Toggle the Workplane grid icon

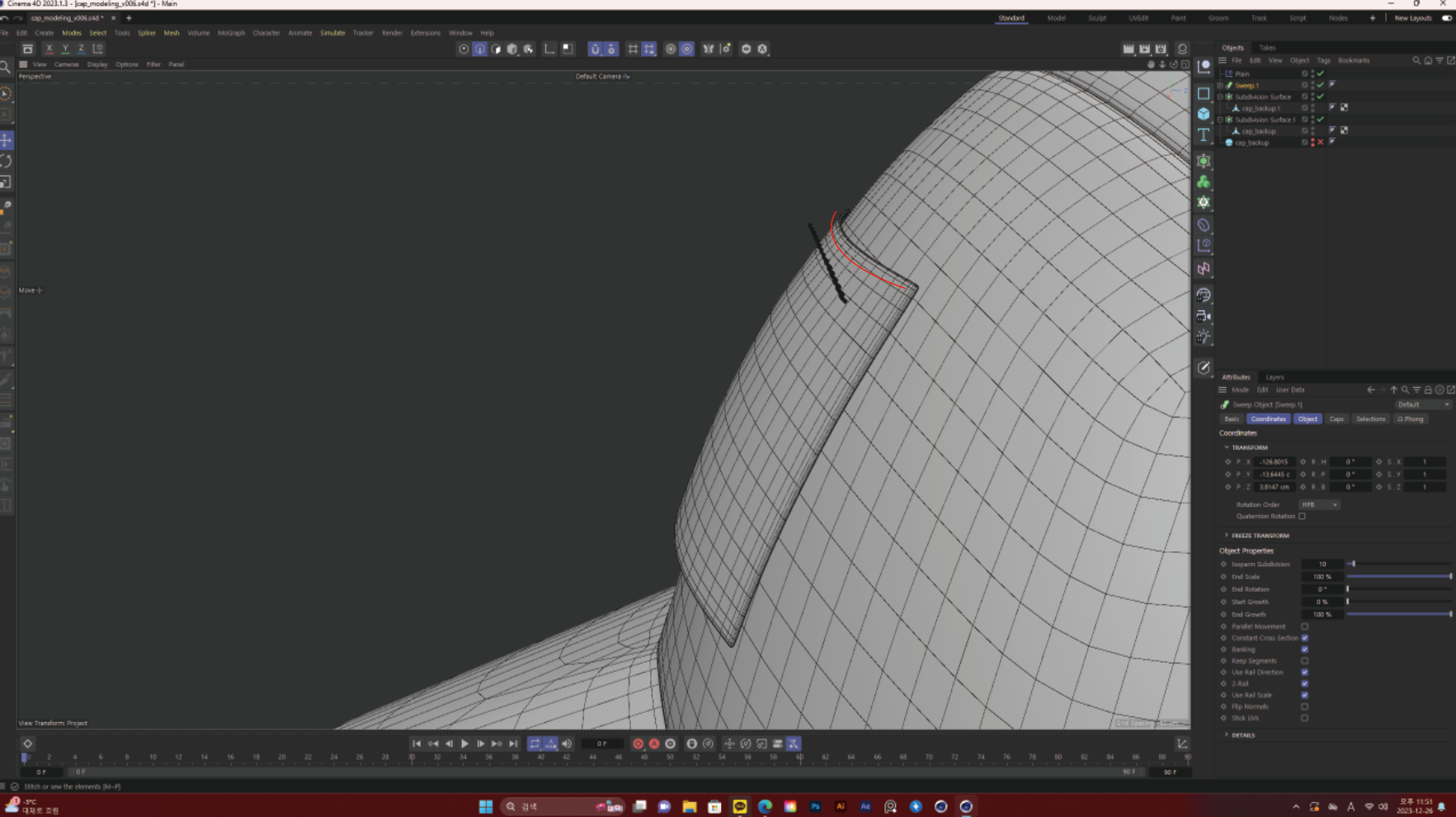[x=633, y=49]
